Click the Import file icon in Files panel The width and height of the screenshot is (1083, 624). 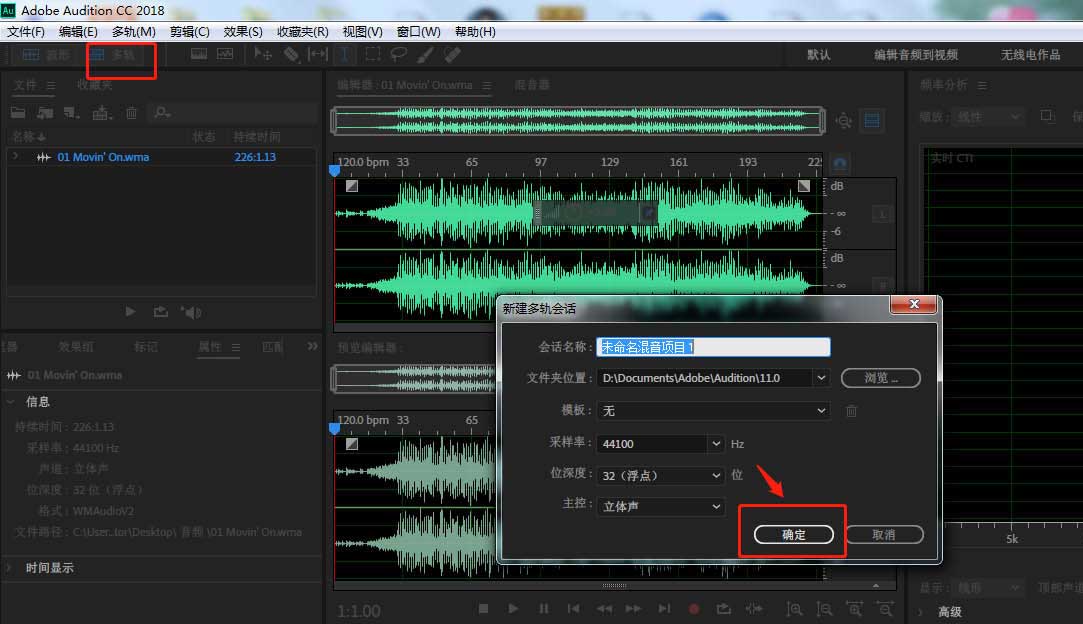coord(46,112)
